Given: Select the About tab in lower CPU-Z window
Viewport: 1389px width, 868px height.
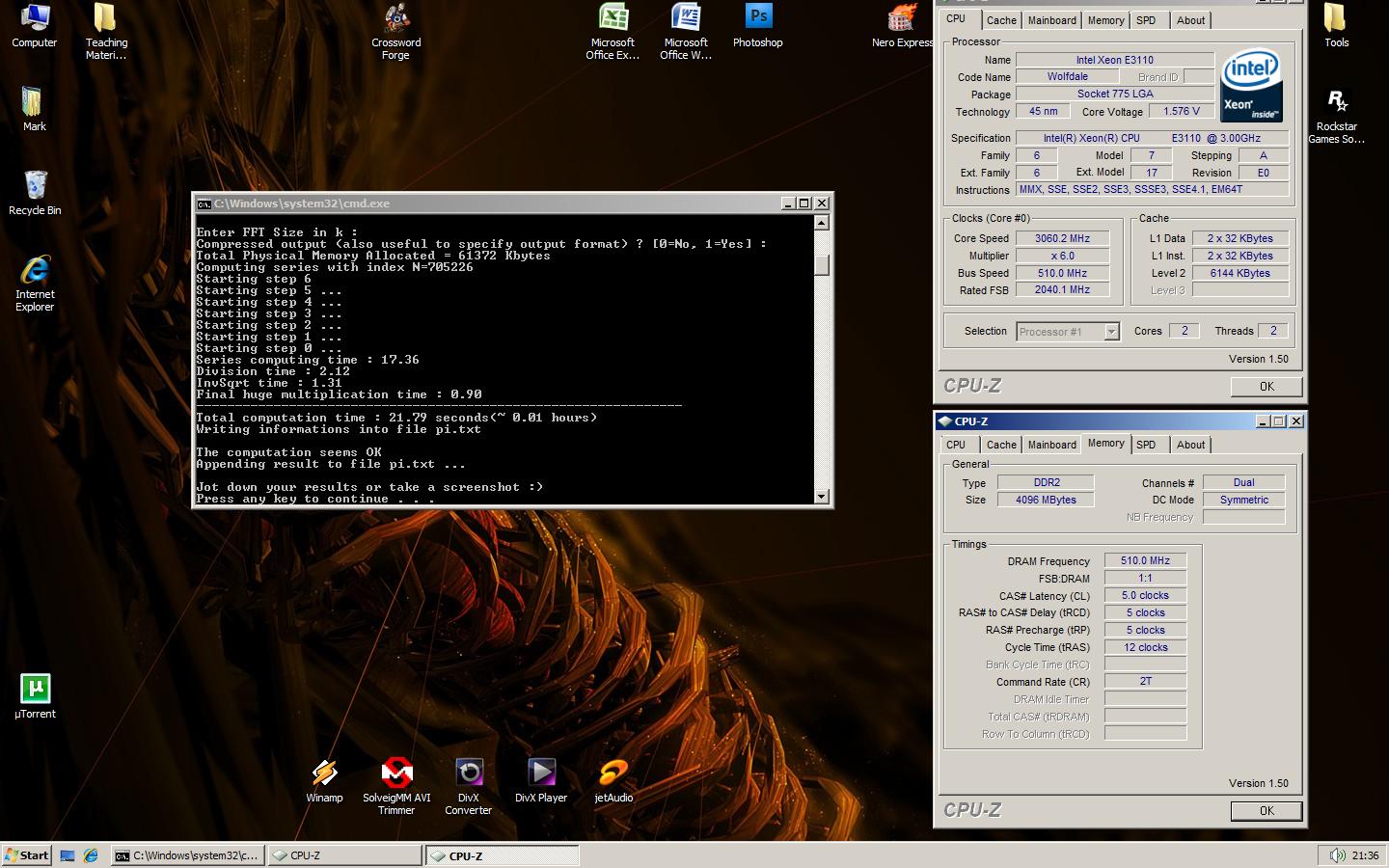Looking at the screenshot, I should (x=1190, y=445).
